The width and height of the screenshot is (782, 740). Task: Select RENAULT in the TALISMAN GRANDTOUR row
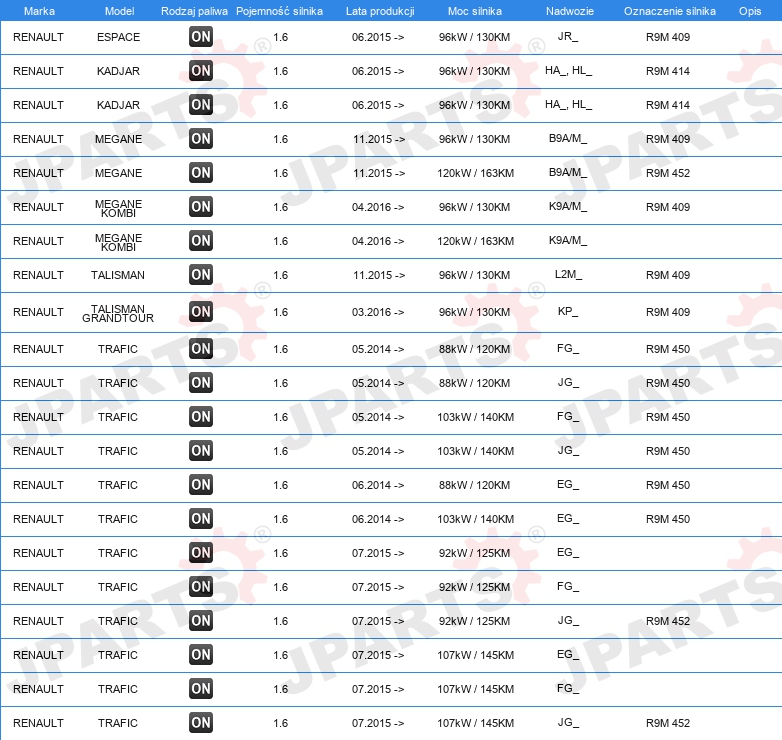38,312
